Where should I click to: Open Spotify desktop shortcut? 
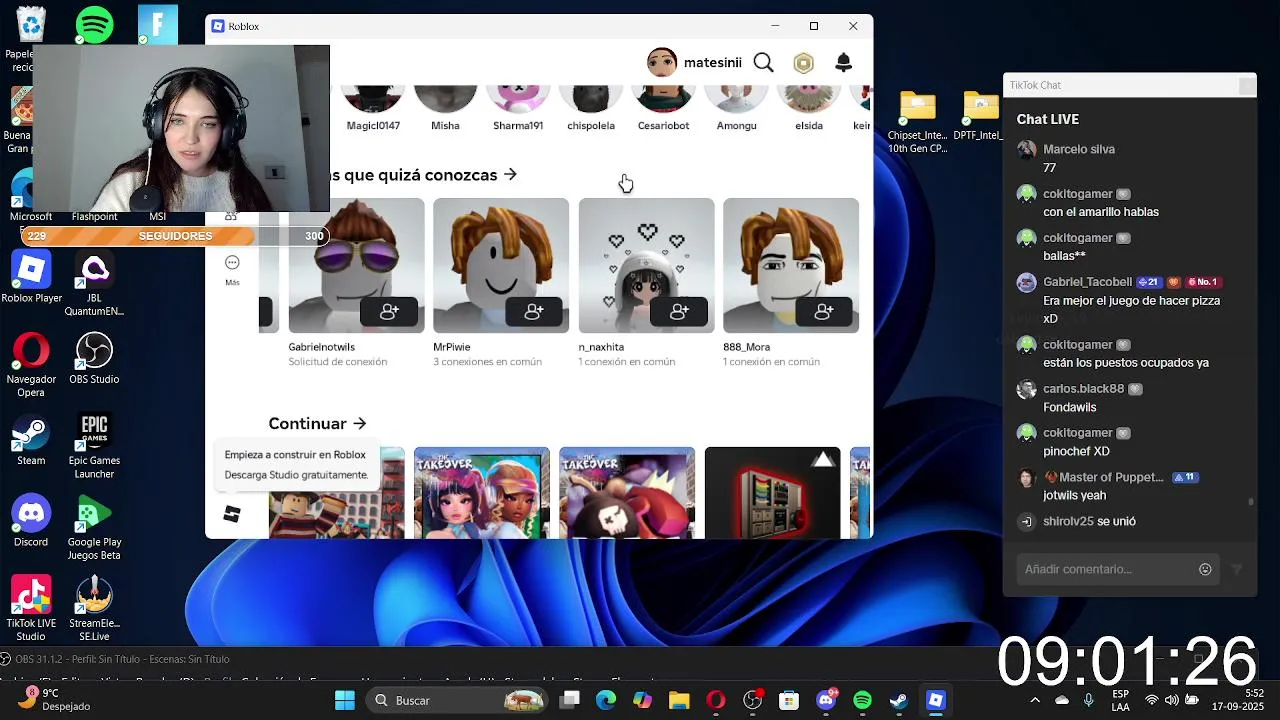94,24
